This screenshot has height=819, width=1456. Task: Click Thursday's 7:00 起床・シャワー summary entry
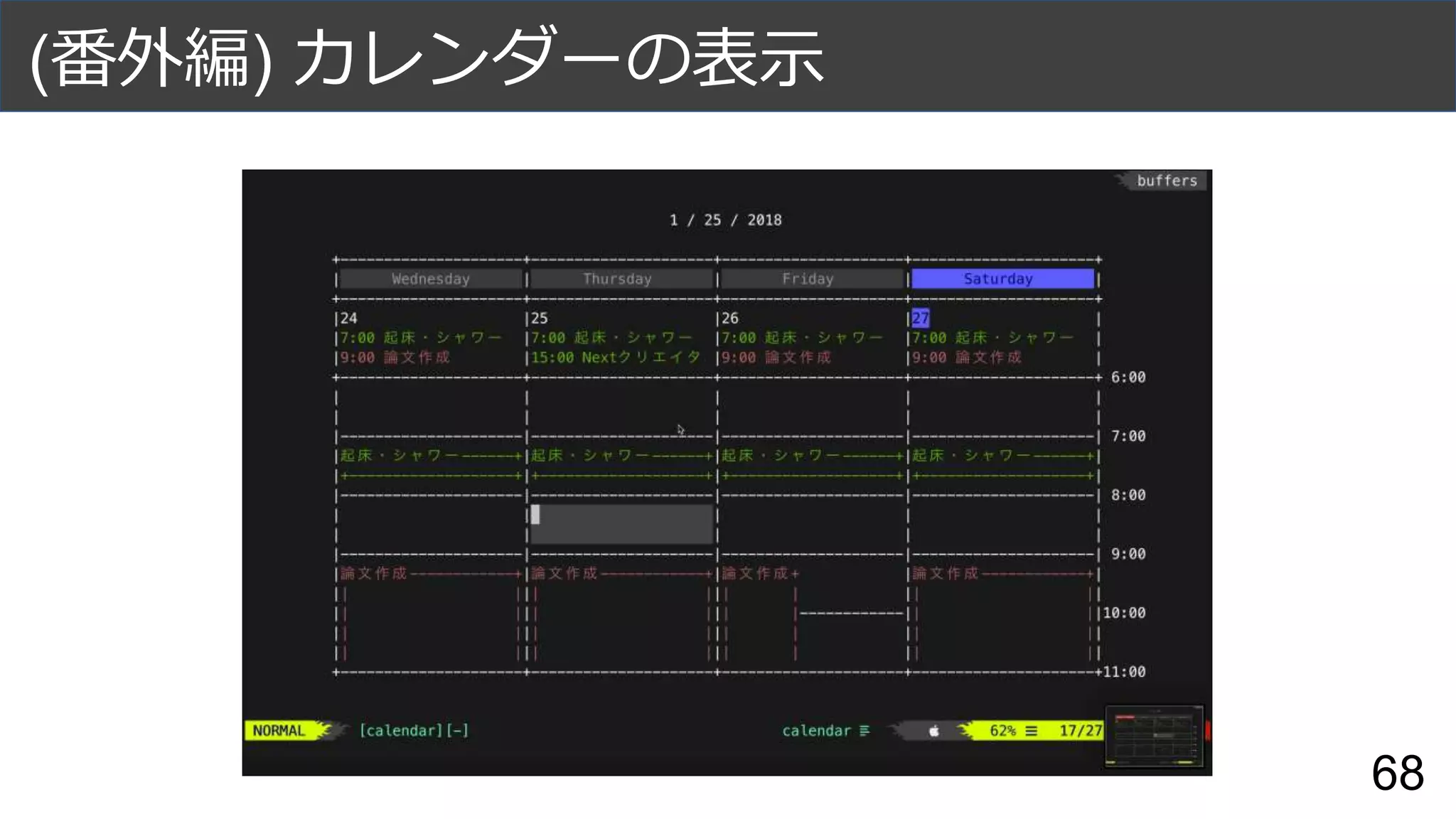pos(611,337)
